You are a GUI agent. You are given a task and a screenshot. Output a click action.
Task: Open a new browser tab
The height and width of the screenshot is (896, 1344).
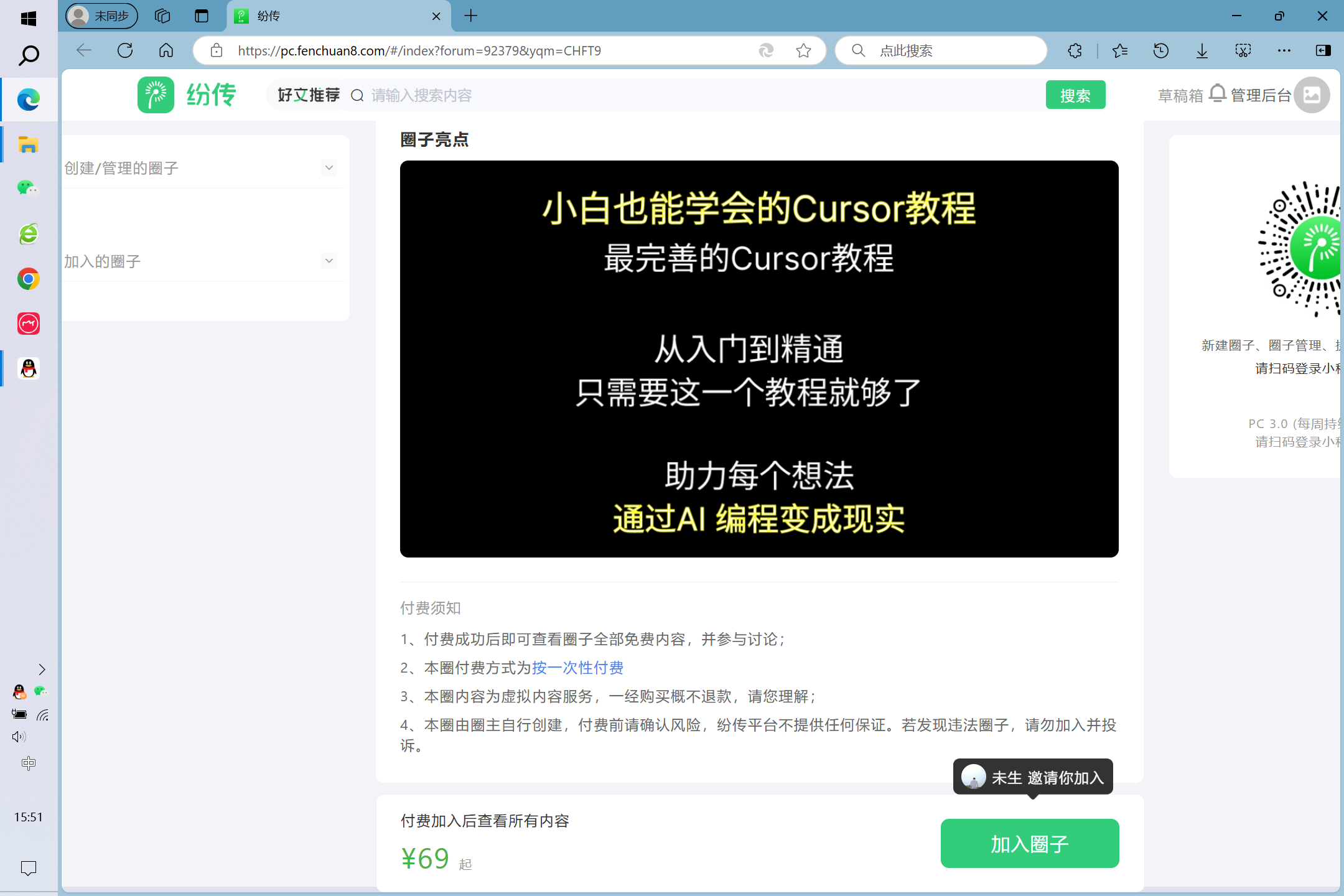(471, 16)
